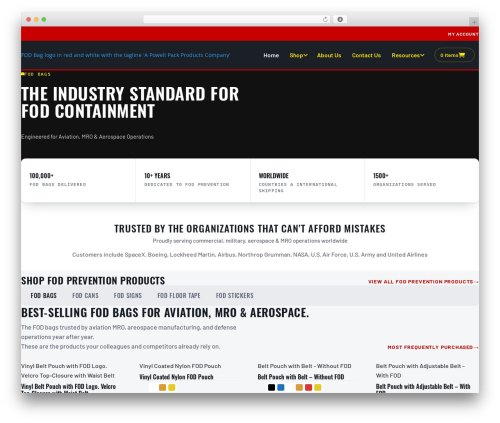Screen dimensions: 500x423
Task: Click the FOD Bag logo link
Action: click(125, 55)
